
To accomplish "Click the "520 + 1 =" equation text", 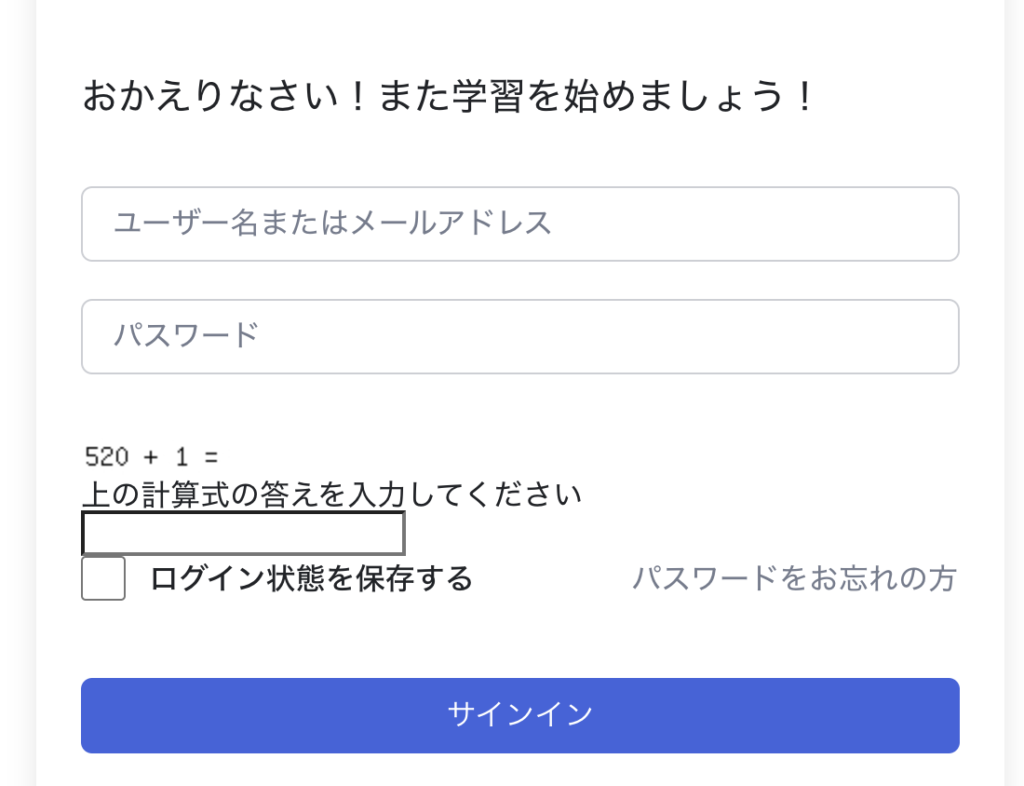I will click(151, 458).
